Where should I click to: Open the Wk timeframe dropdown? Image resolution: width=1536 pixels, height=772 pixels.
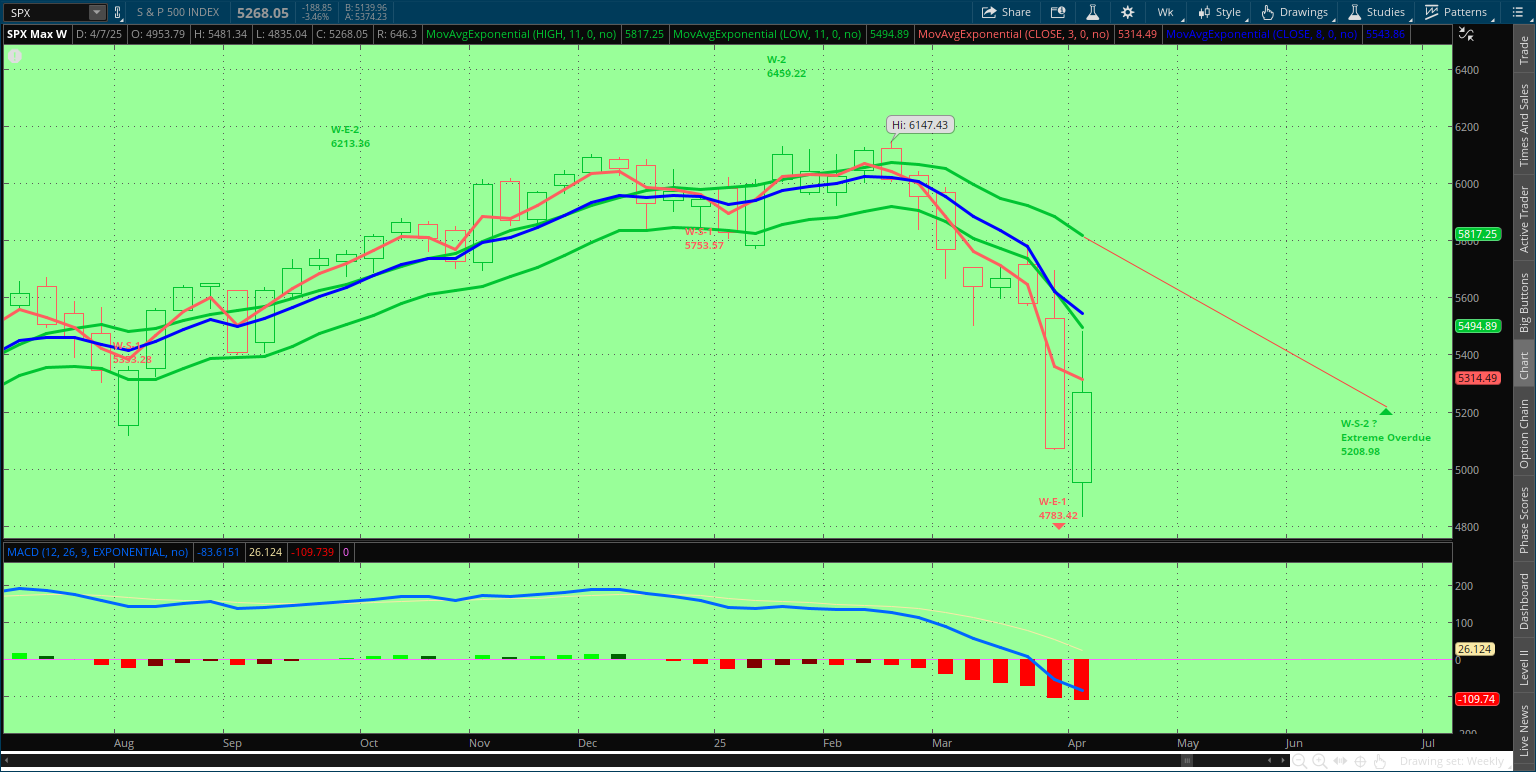[x=1165, y=12]
